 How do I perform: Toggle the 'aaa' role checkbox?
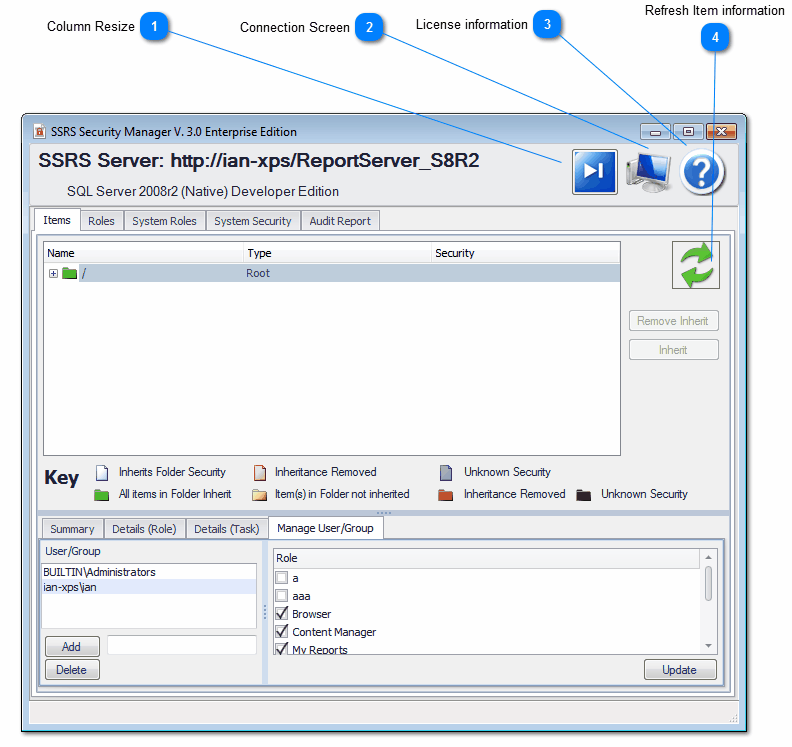(282, 595)
